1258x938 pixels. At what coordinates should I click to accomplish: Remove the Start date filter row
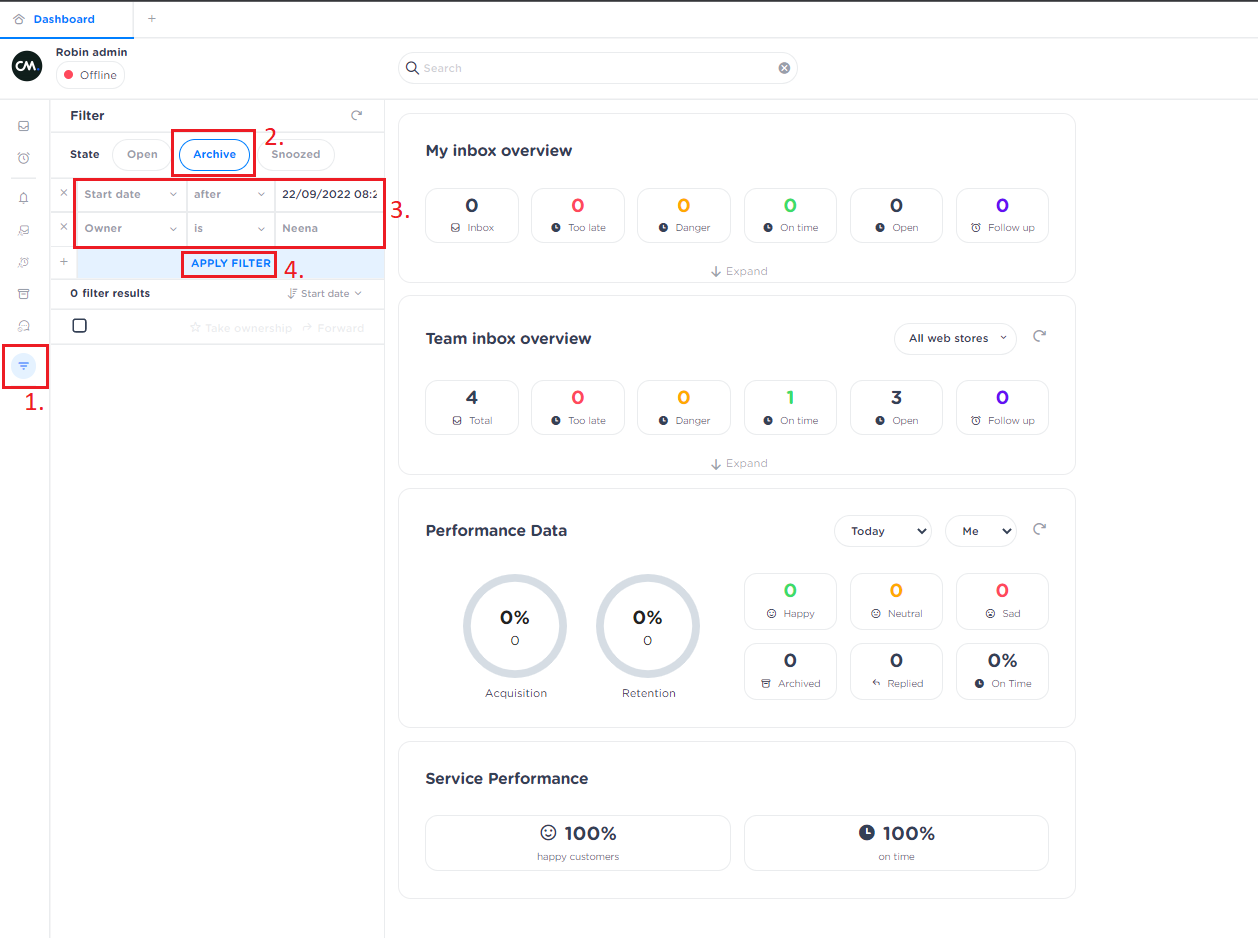point(64,193)
